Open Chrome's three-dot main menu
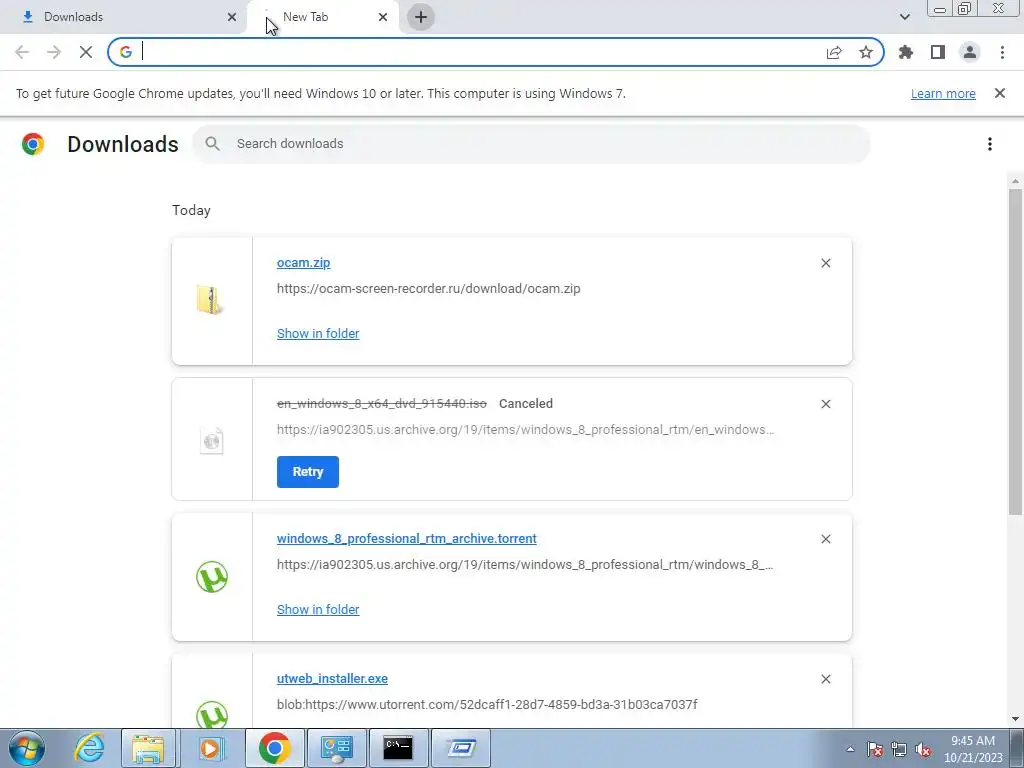Screen dimensions: 1024x768 pos(1002,52)
